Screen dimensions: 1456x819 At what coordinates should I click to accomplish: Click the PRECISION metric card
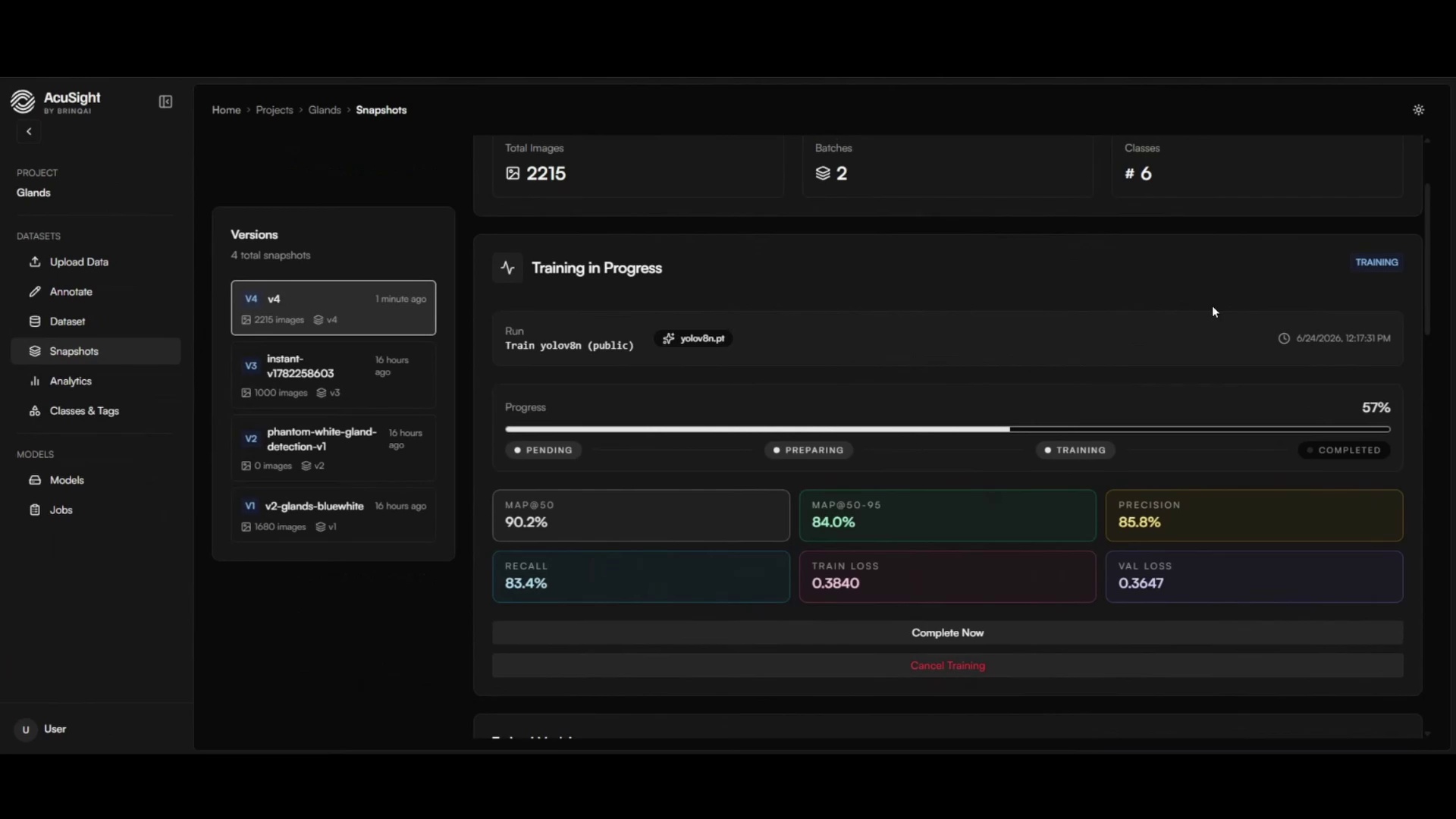[x=1254, y=516]
